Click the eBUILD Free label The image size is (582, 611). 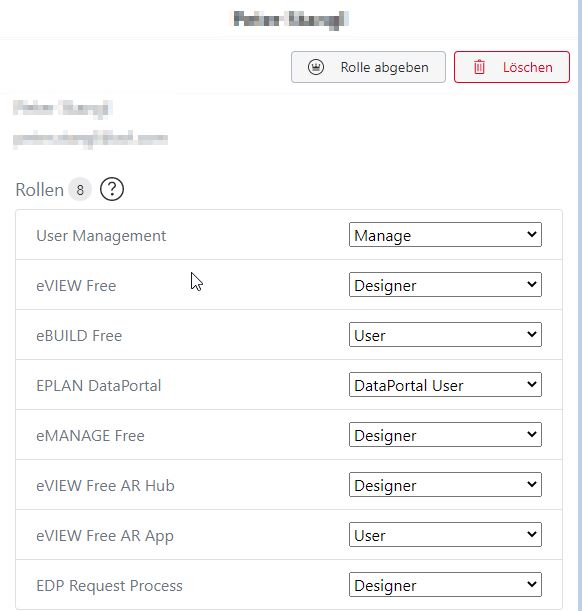79,336
